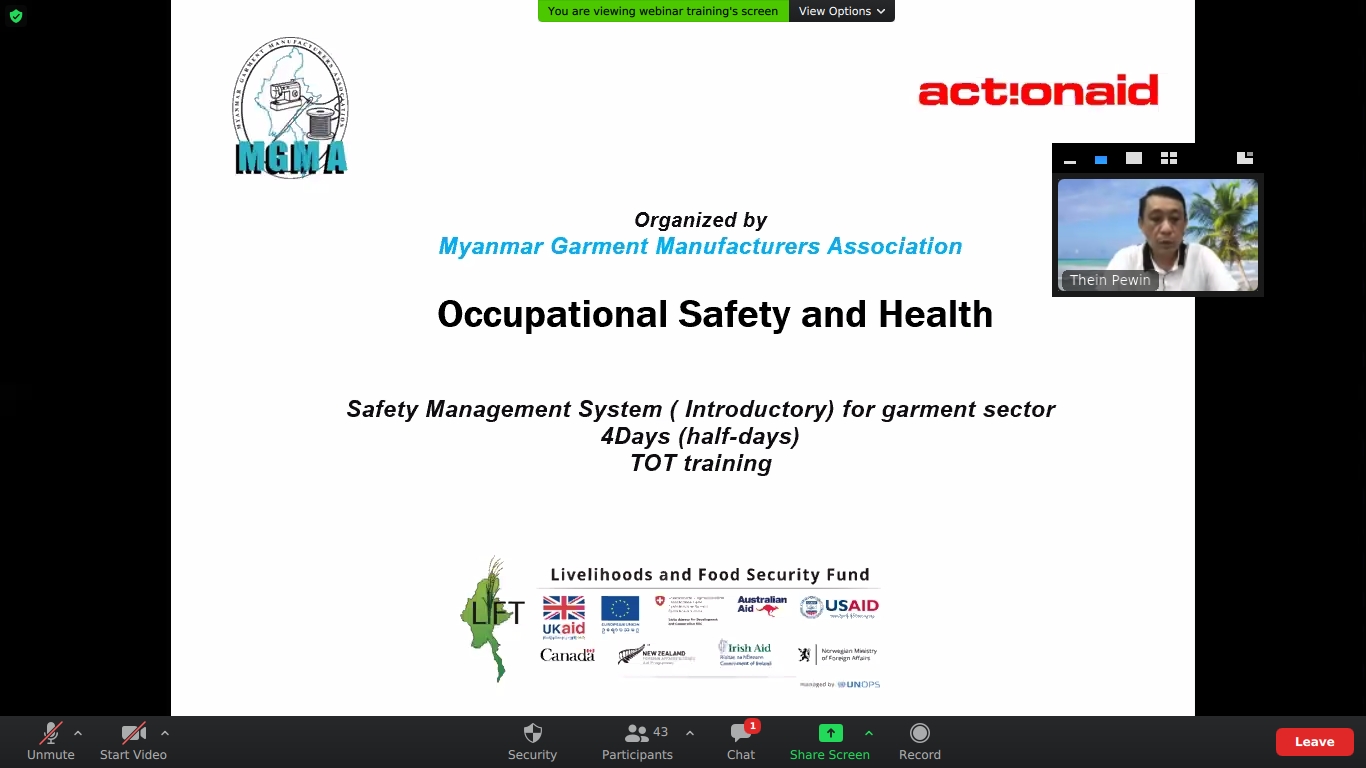
Task: Start recording with the Record button
Action: [920, 742]
